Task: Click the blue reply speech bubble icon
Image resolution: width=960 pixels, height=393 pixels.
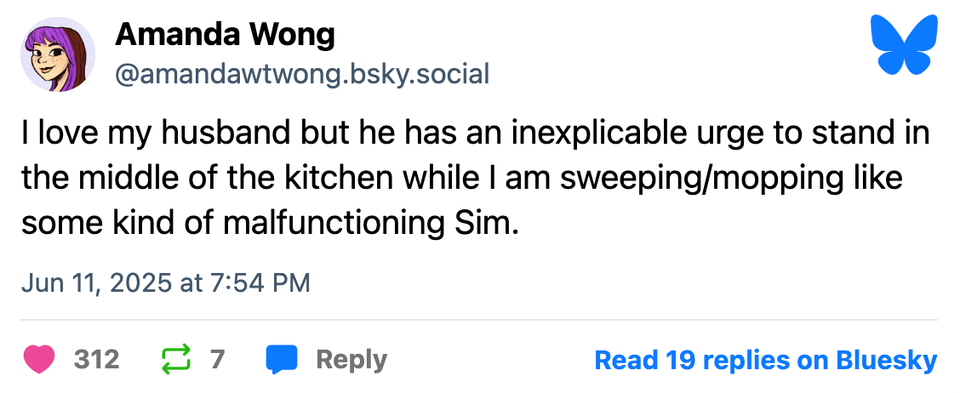Action: click(282, 360)
